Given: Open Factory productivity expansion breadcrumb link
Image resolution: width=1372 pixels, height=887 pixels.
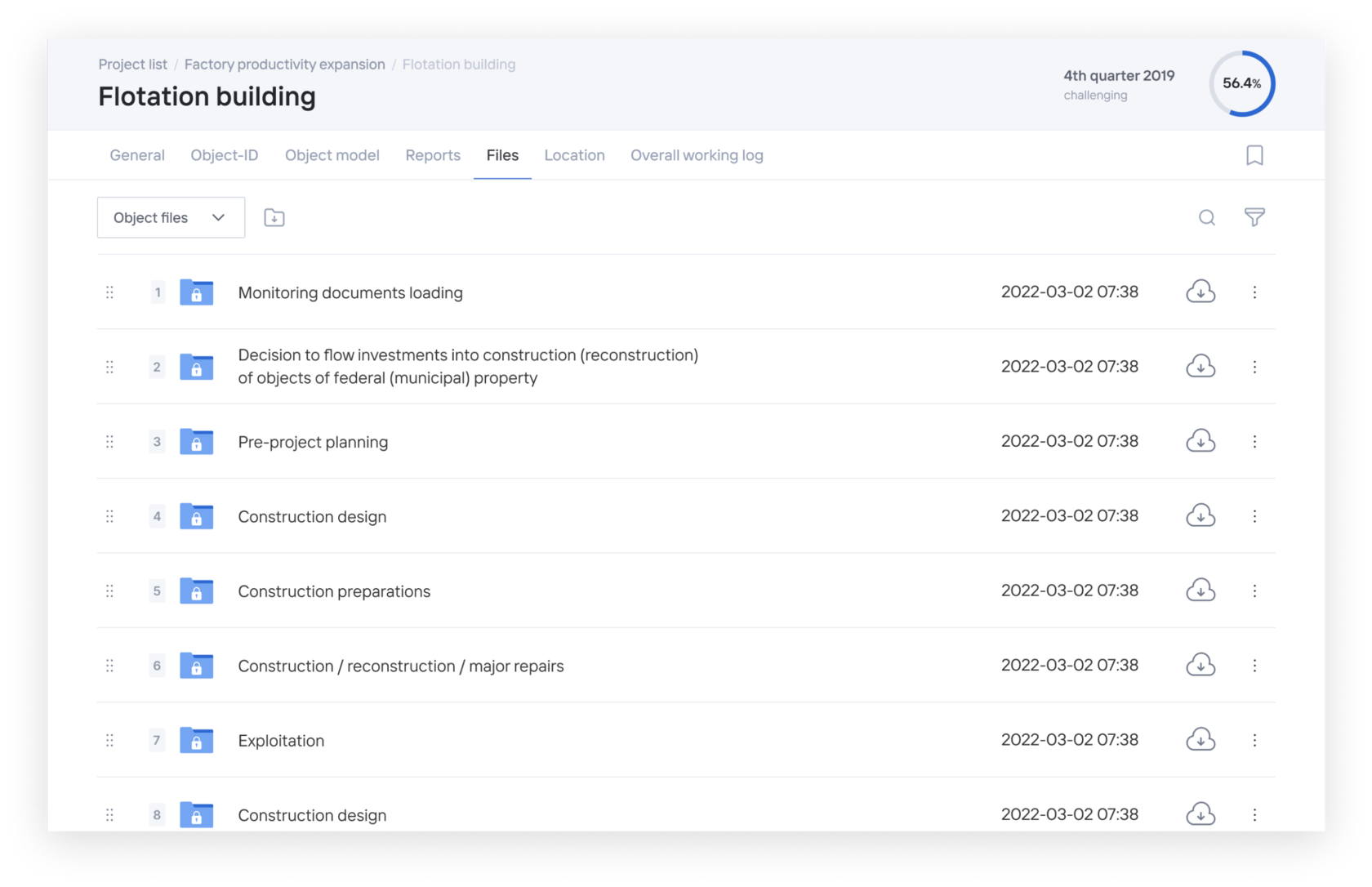Looking at the screenshot, I should [284, 64].
